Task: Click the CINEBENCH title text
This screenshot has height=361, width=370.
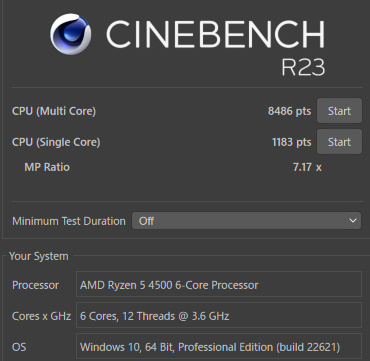Action: 215,34
